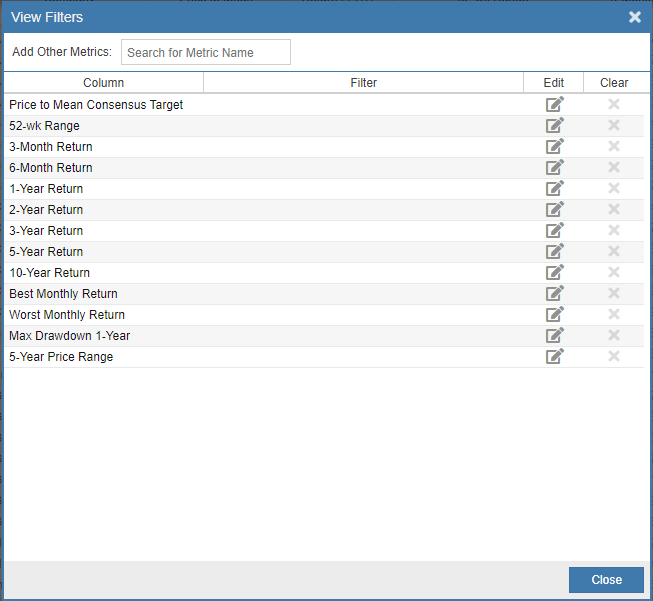Click the Column header
The width and height of the screenshot is (653, 601).
104,83
